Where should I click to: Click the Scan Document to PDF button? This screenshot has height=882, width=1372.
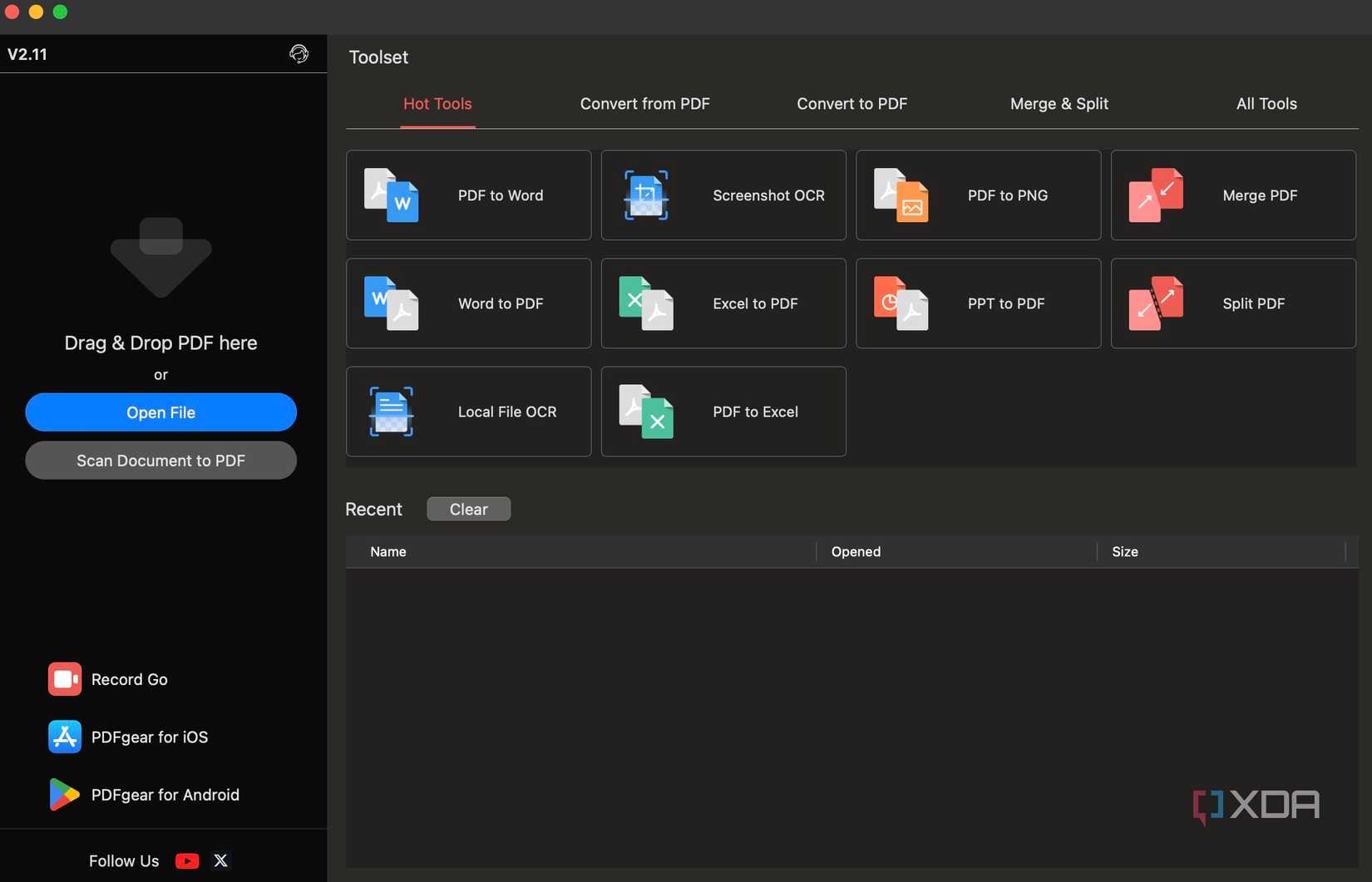(160, 461)
